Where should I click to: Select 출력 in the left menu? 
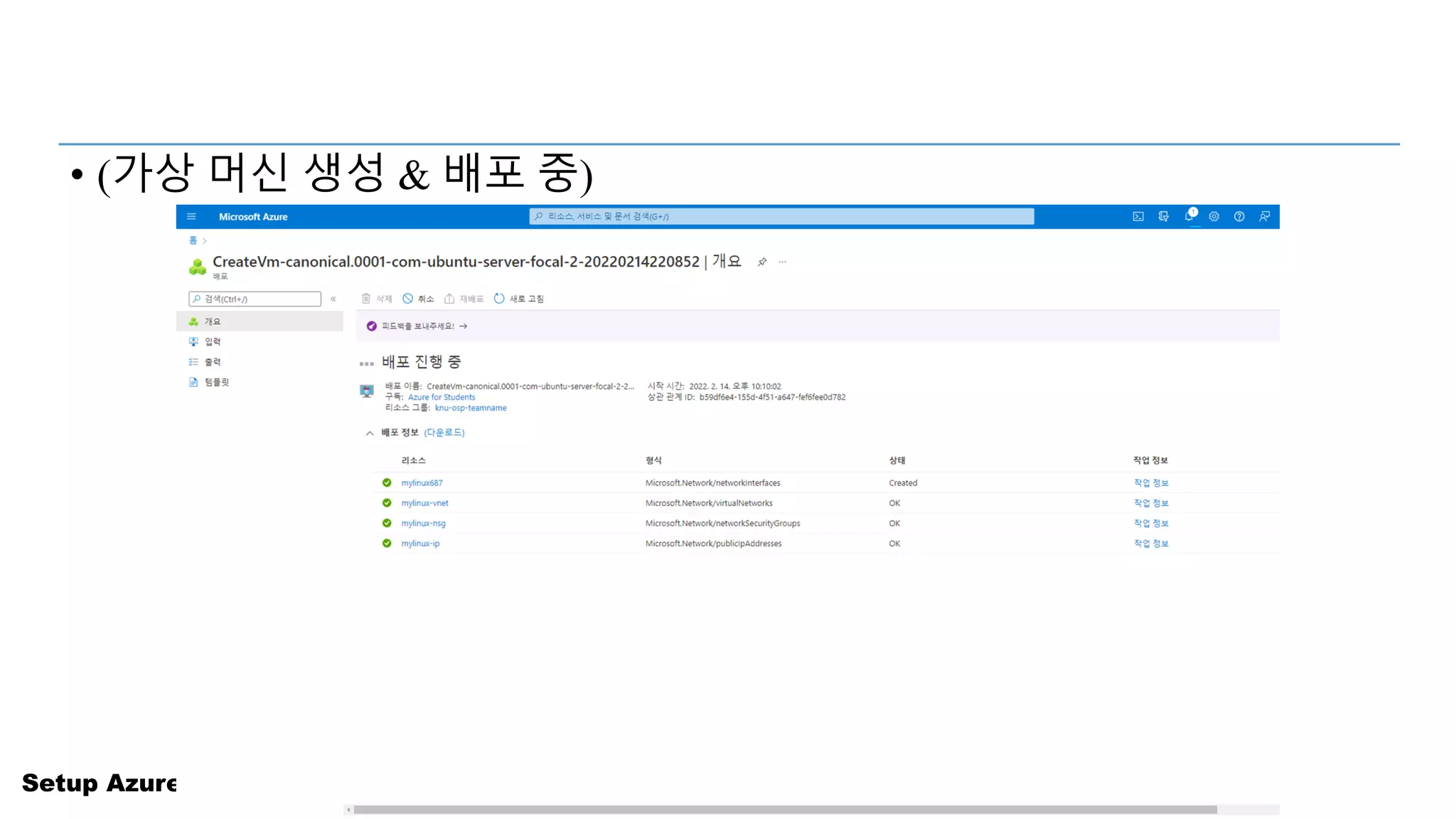click(259, 362)
